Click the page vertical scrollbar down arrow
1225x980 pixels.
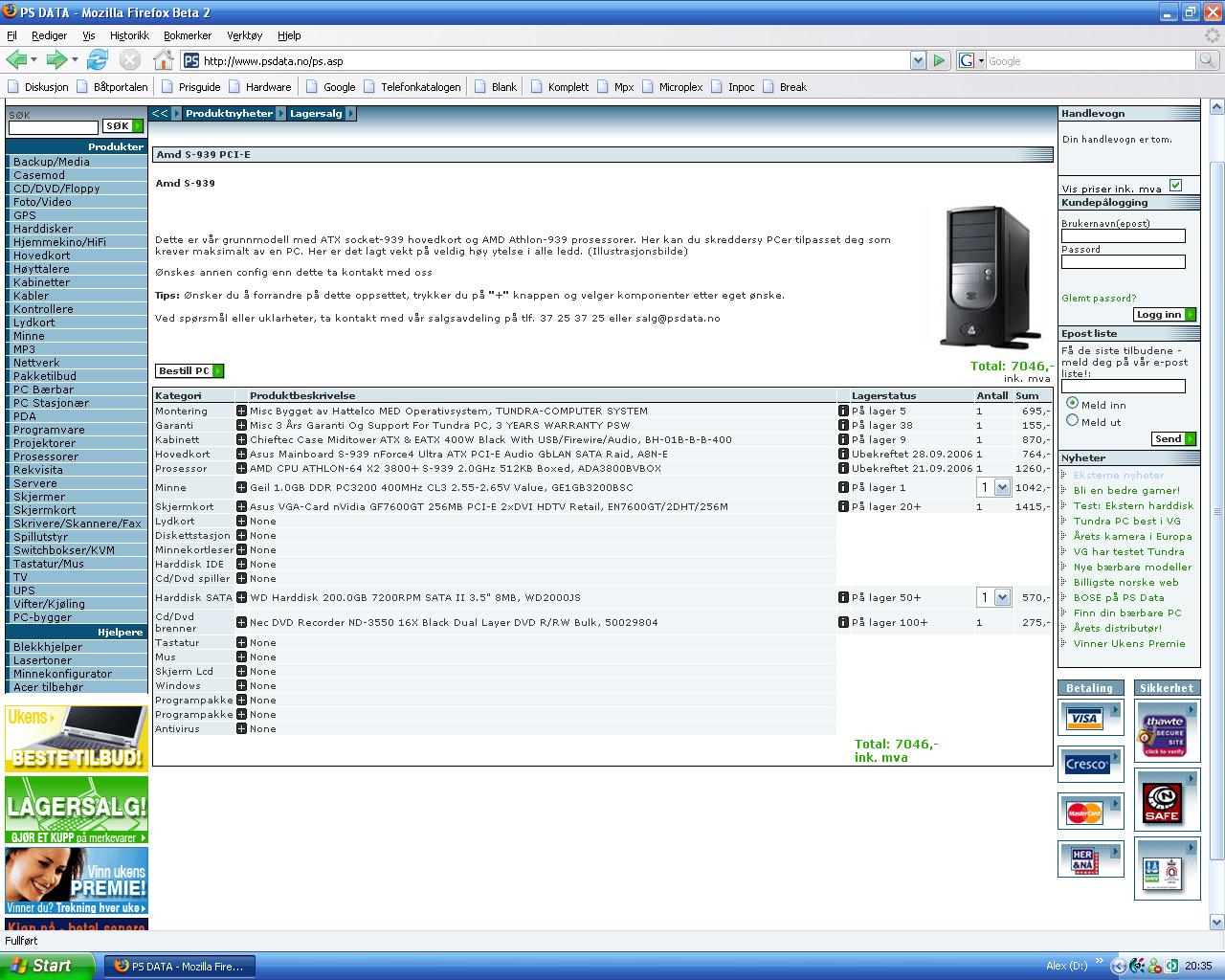coord(1217,923)
